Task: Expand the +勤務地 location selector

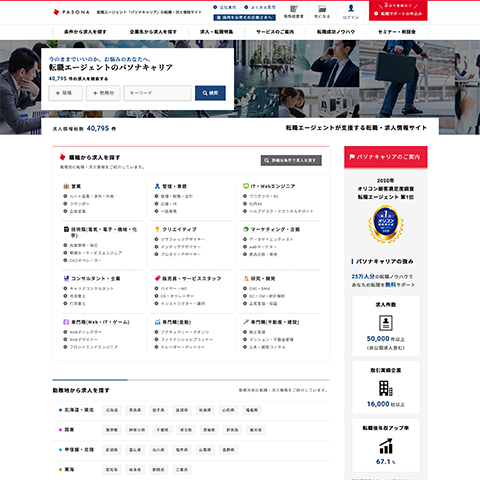Action: click(103, 93)
